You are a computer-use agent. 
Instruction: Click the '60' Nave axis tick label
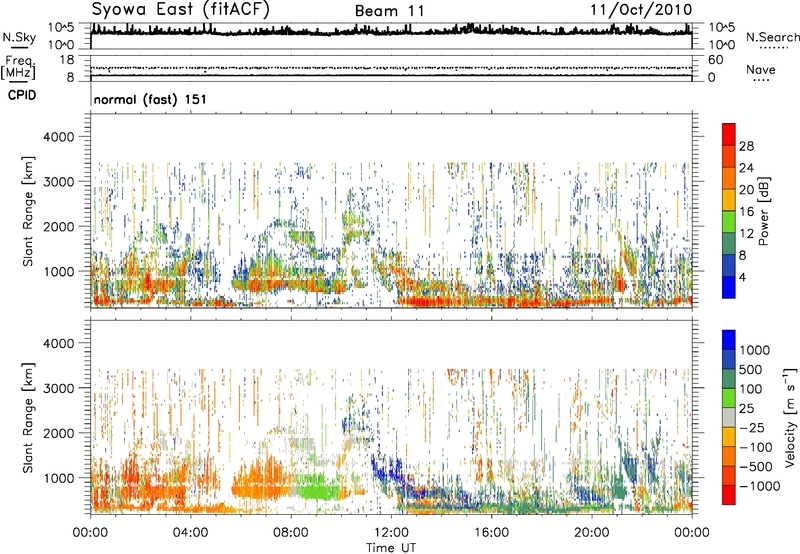pyautogui.click(x=715, y=60)
